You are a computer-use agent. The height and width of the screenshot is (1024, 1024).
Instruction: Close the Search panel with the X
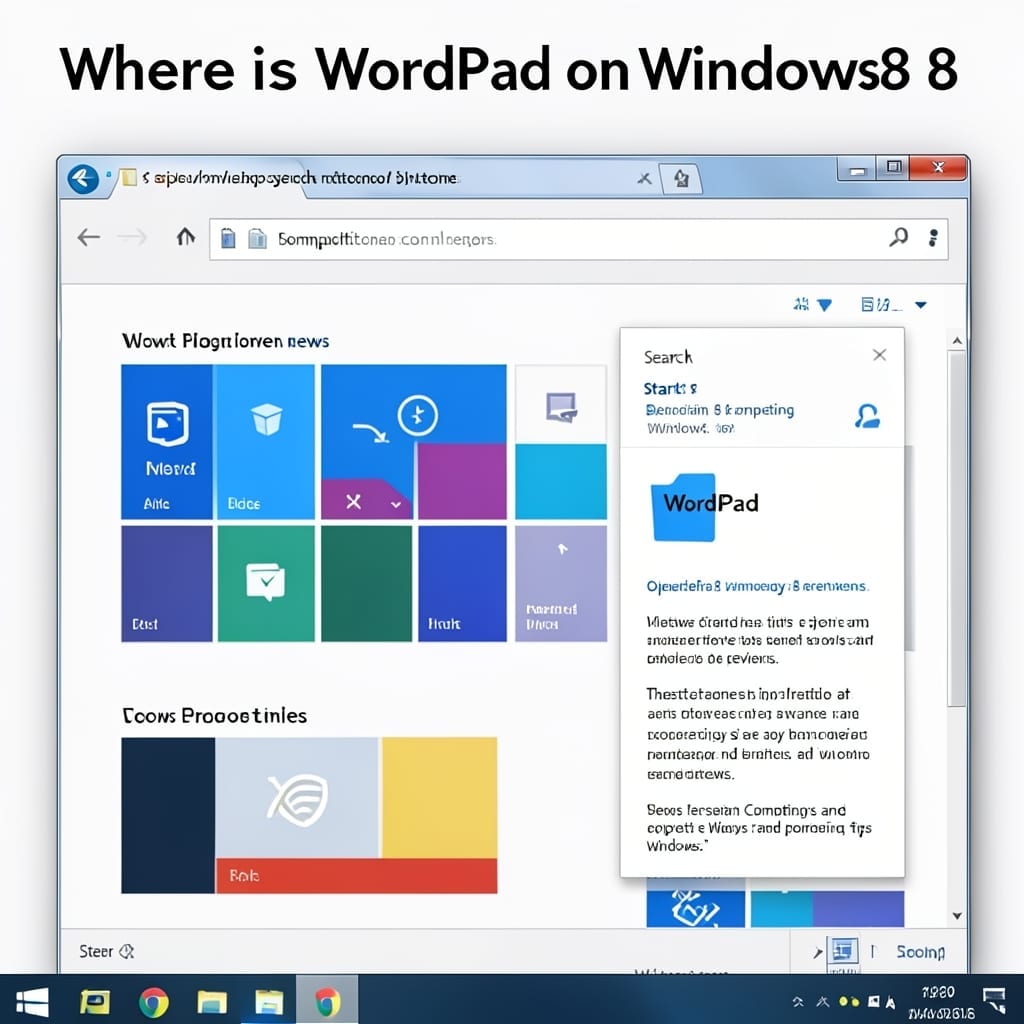[x=880, y=355]
